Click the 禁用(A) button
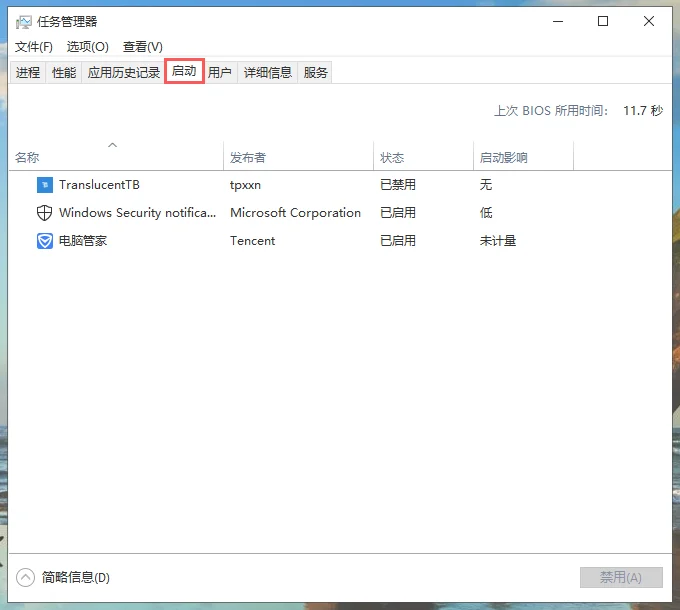Image resolution: width=680 pixels, height=610 pixels. [x=621, y=577]
